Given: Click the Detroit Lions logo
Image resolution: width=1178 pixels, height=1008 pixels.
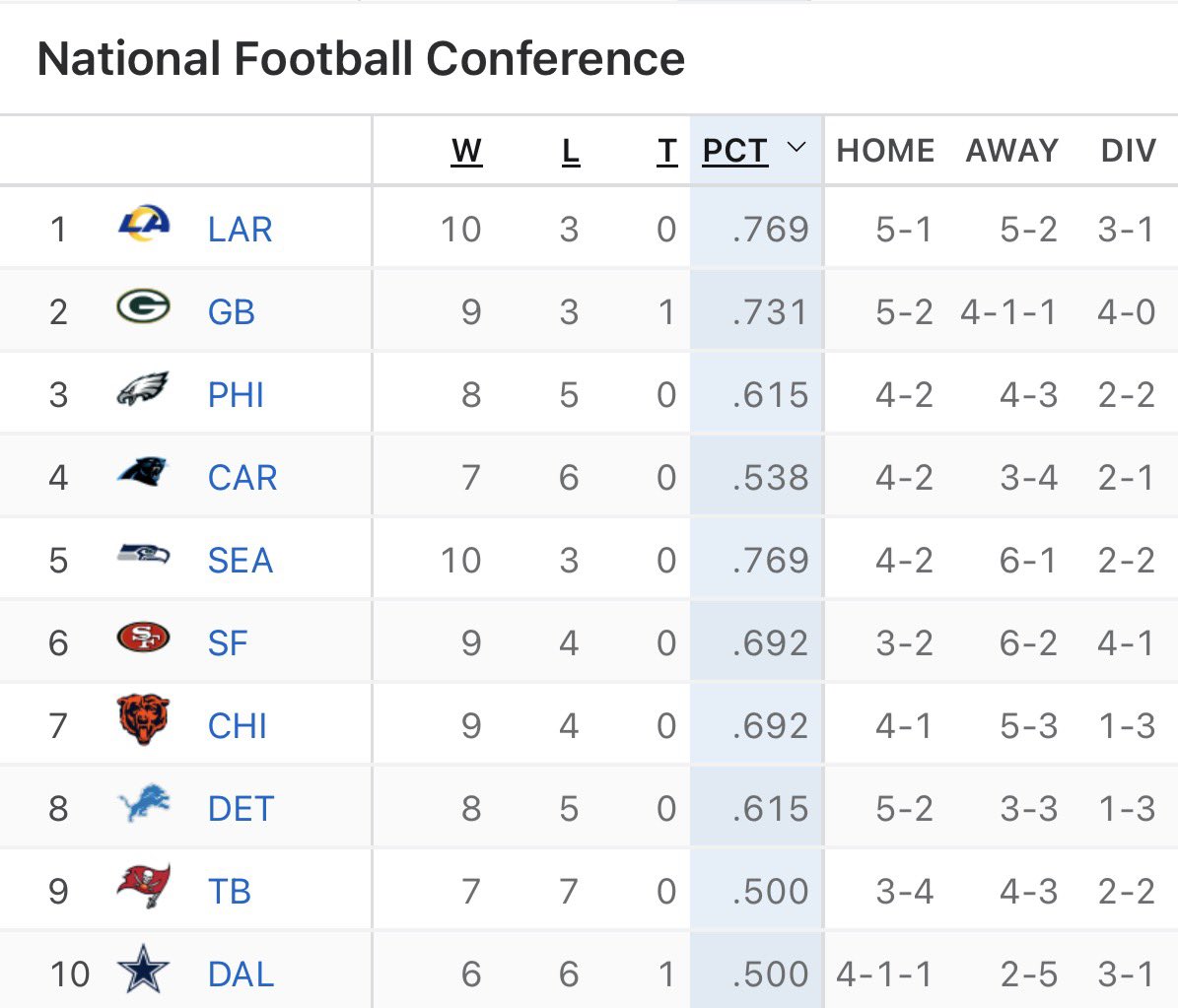Looking at the screenshot, I should 143,804.
